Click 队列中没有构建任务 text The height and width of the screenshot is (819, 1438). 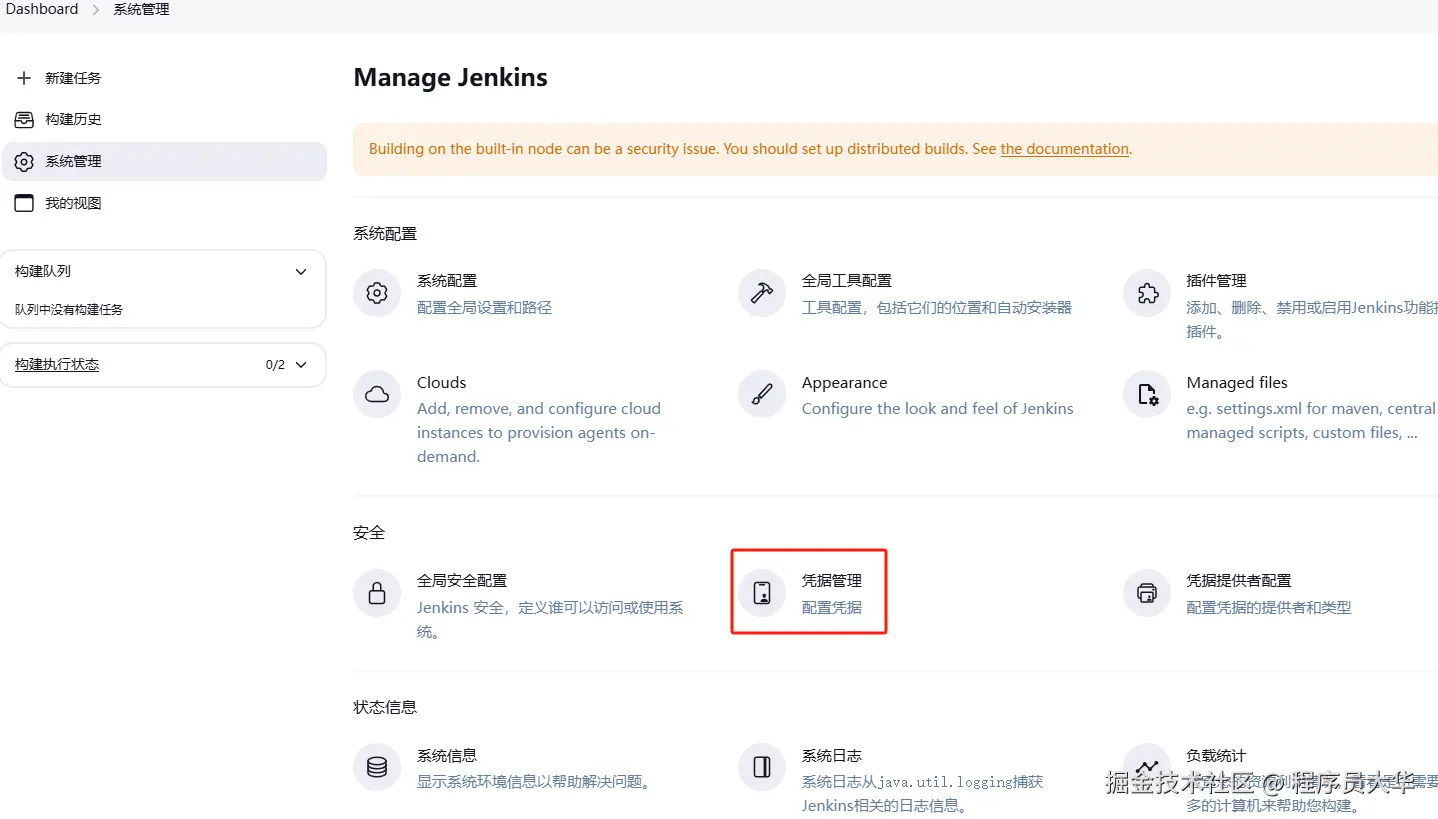click(69, 310)
